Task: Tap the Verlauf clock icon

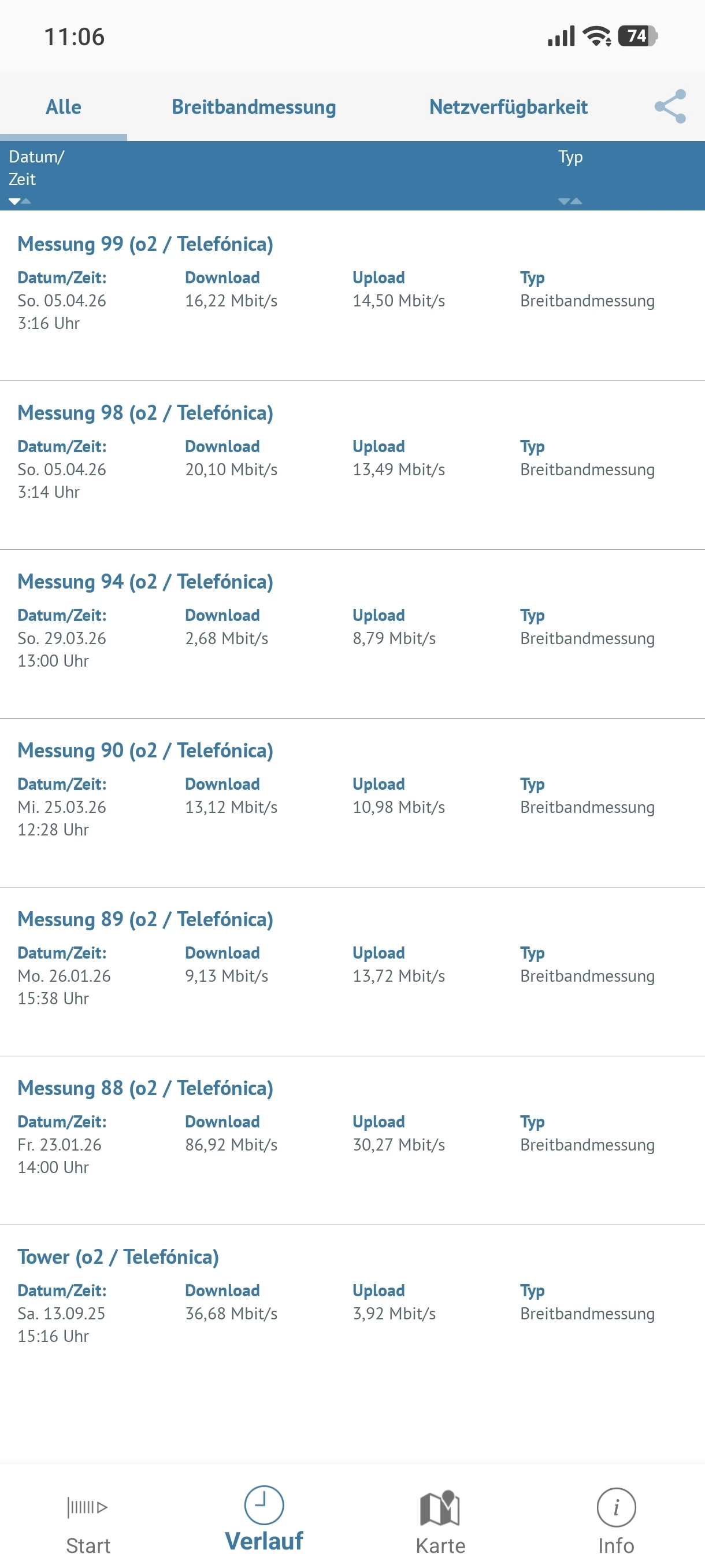Action: click(264, 1504)
